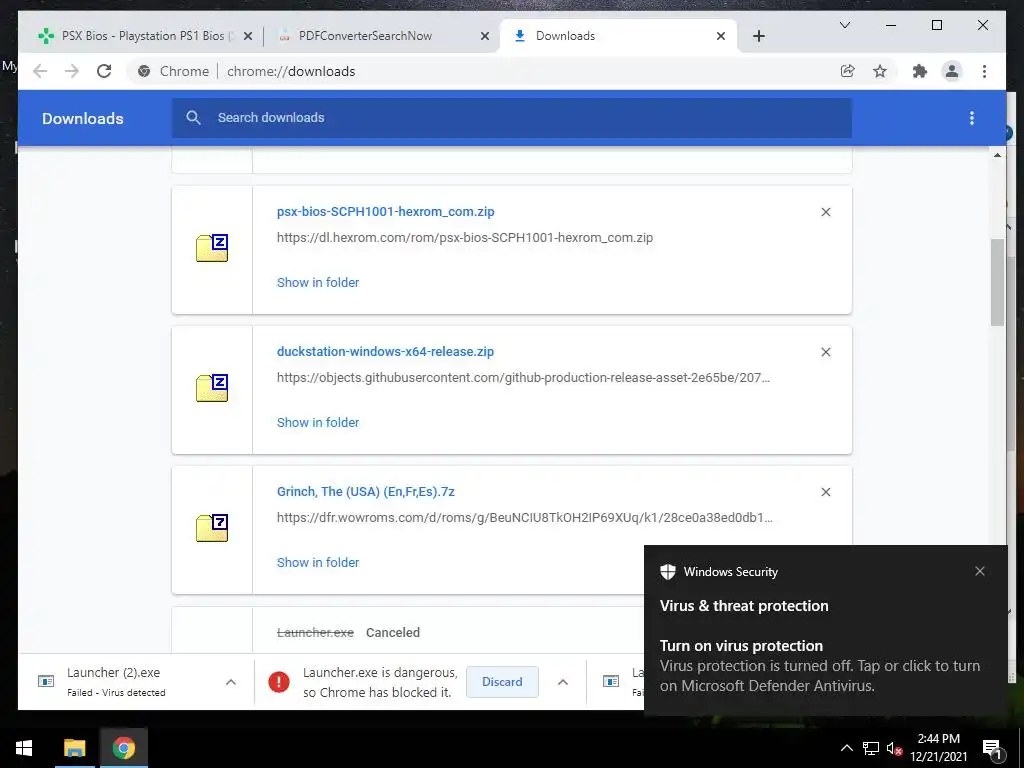This screenshot has height=768, width=1024.
Task: Discard the dangerous Launcher.exe download
Action: click(x=502, y=682)
